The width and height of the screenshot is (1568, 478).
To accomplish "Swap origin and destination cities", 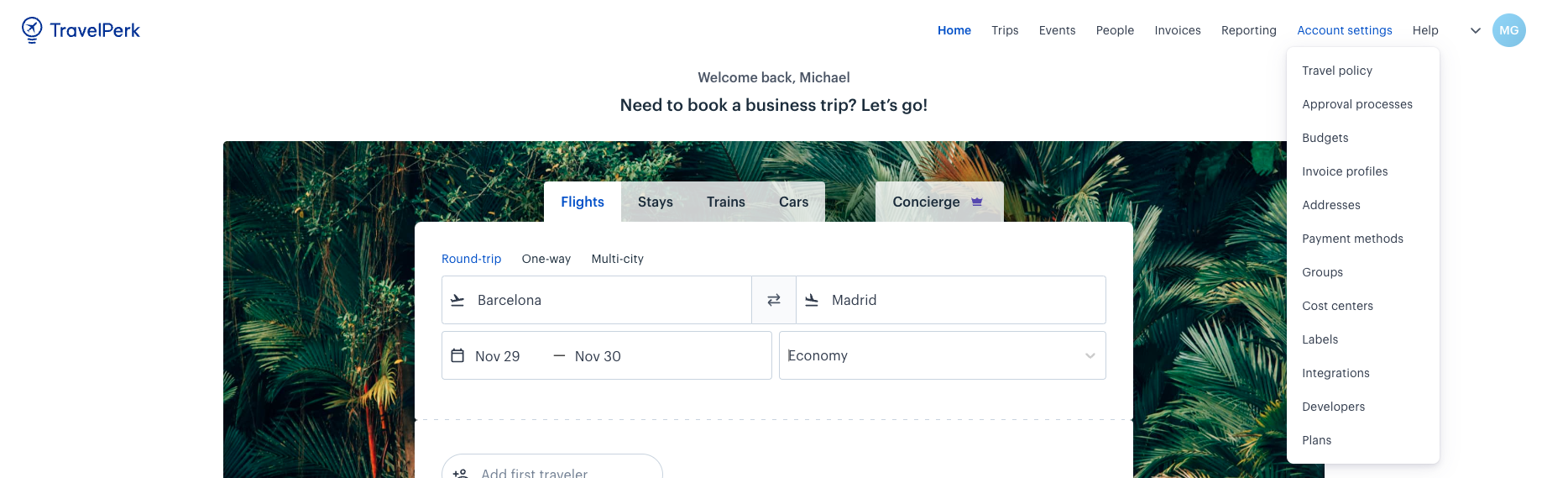I will 774,300.
